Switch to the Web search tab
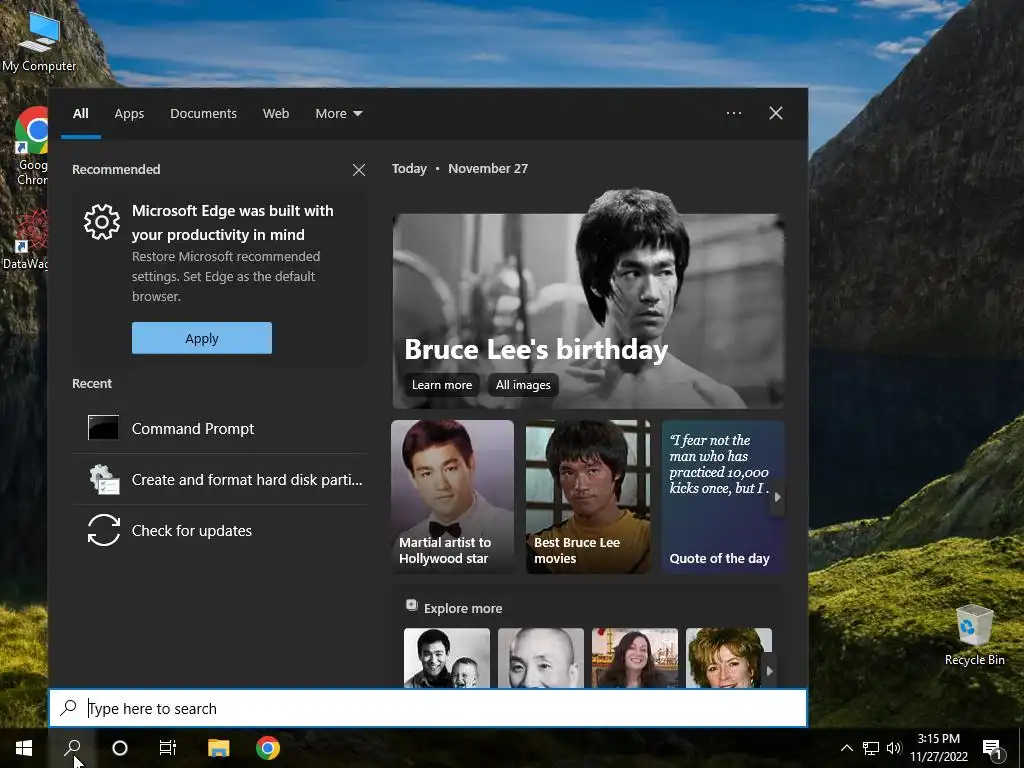Viewport: 1024px width, 768px height. click(276, 114)
